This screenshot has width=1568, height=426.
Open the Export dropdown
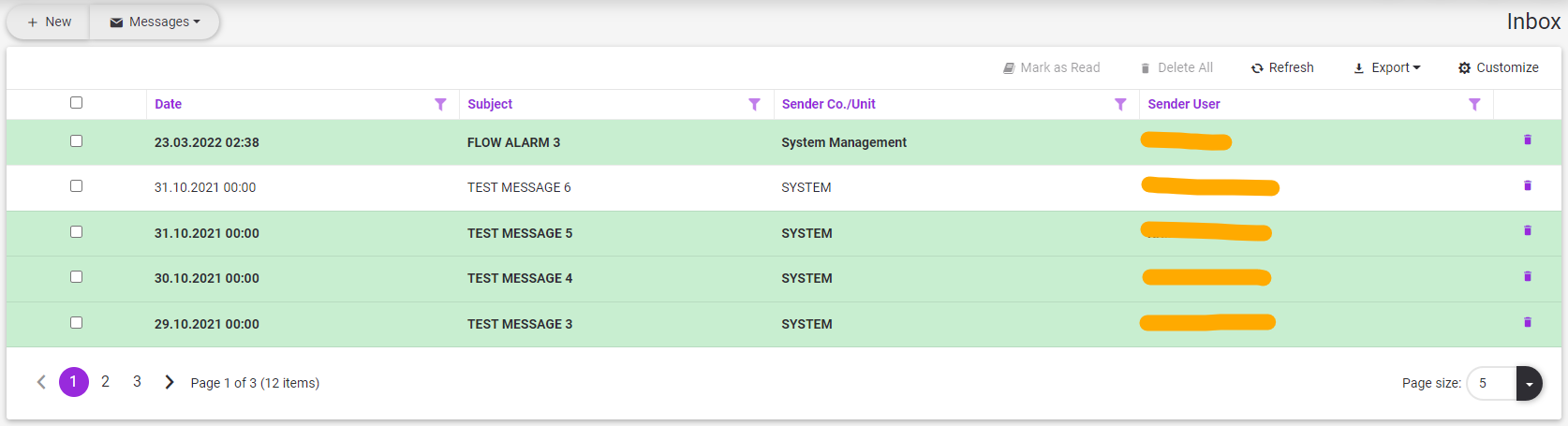pyautogui.click(x=1387, y=68)
